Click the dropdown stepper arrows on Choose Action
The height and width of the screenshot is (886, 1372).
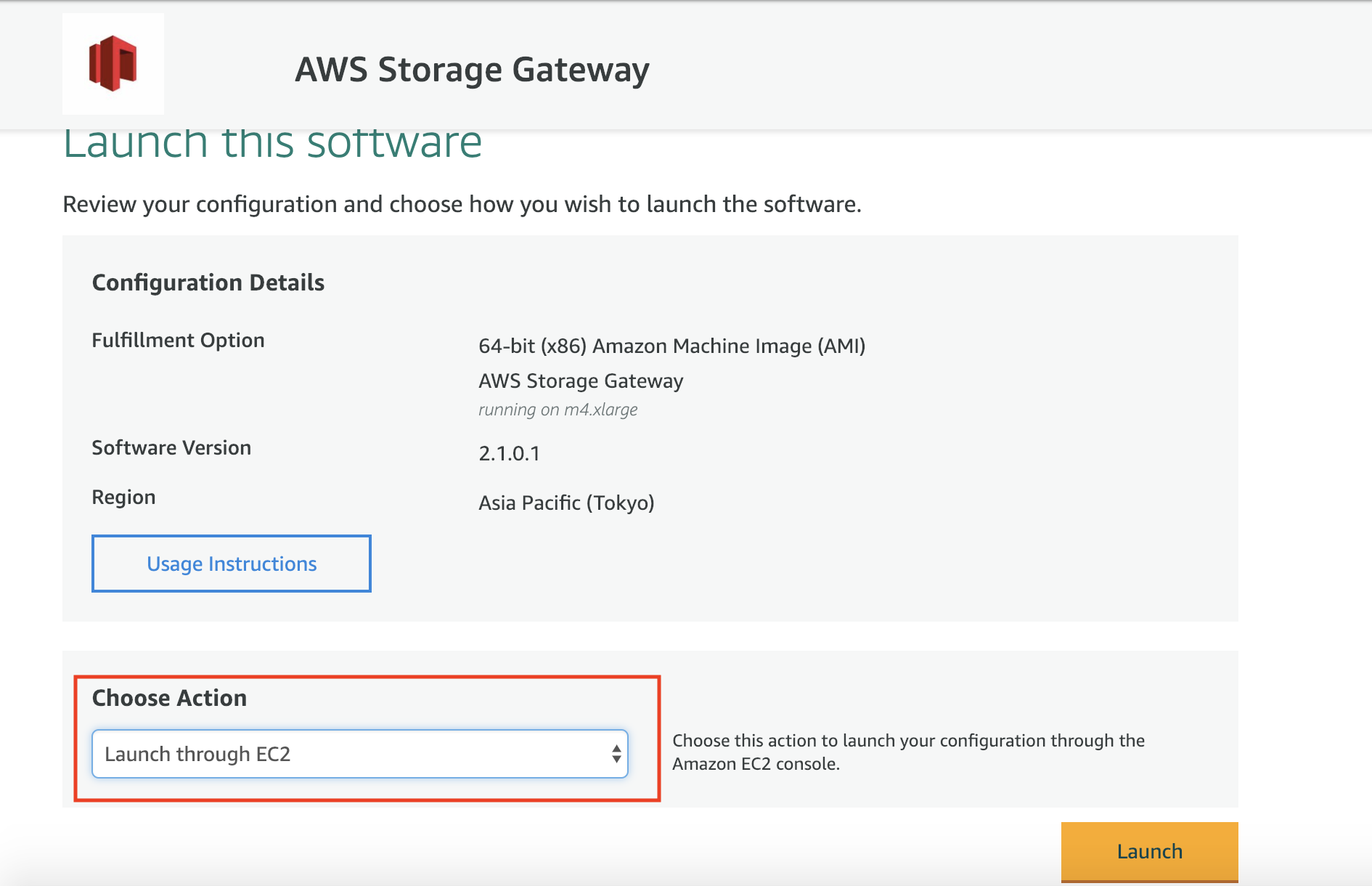[x=616, y=754]
